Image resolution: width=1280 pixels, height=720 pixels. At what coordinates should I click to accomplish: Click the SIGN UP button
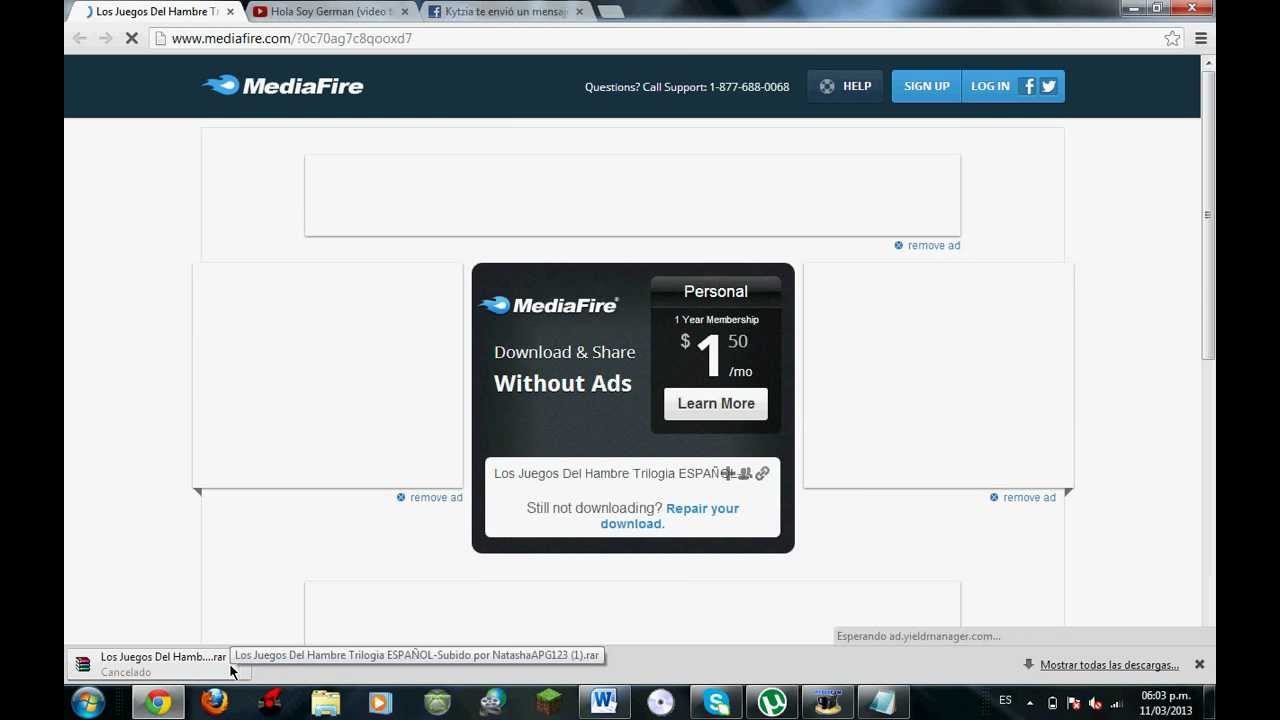click(926, 86)
